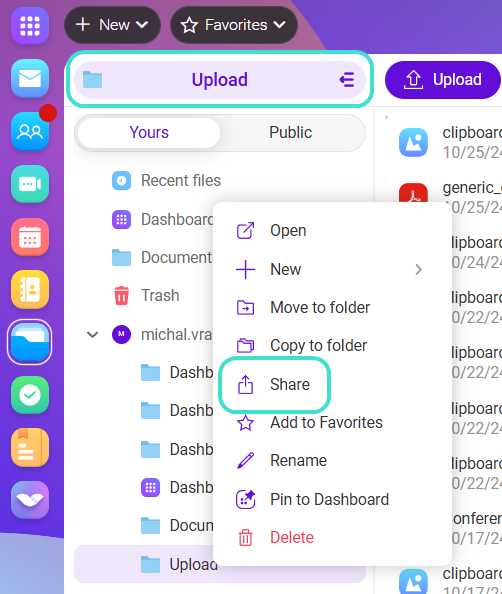Open the Calendar app in sidebar
Screen dimensions: 502x594
click(30, 237)
